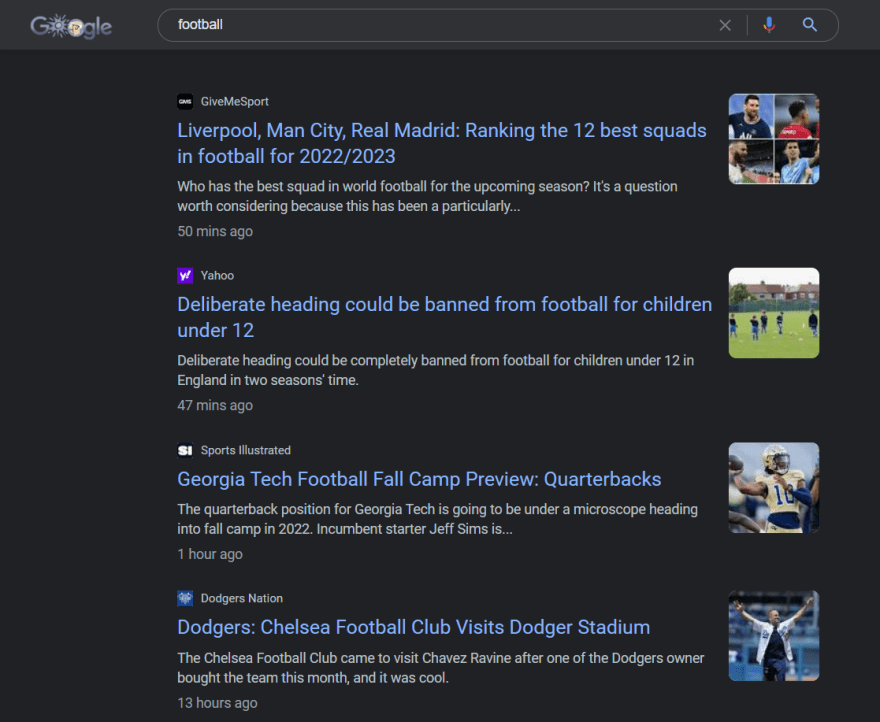Click snippet about heading ban in England
The width and height of the screenshot is (880, 722).
point(436,371)
